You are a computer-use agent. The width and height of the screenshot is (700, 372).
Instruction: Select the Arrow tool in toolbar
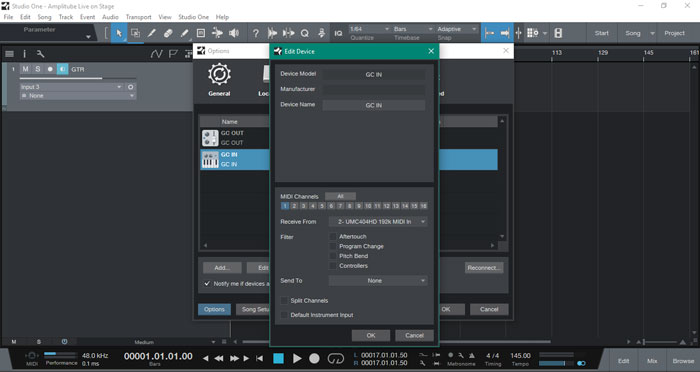coord(119,33)
